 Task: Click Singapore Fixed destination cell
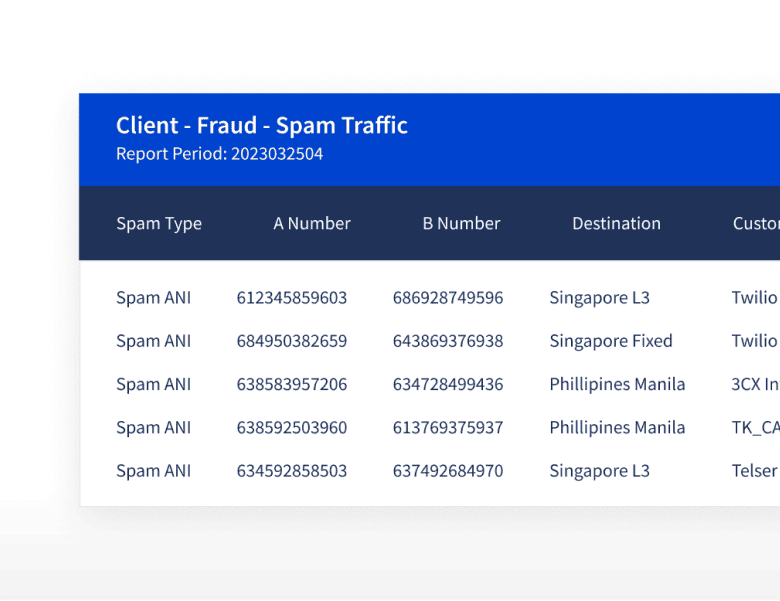[611, 341]
